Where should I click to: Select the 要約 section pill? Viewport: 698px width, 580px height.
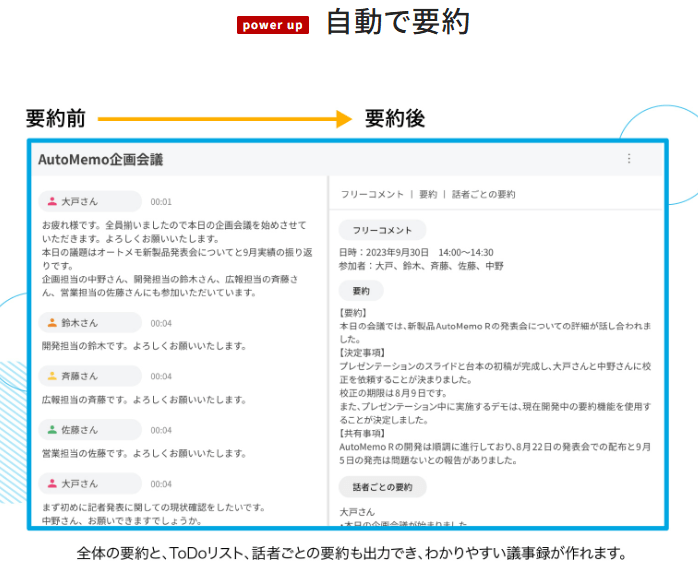(x=361, y=291)
